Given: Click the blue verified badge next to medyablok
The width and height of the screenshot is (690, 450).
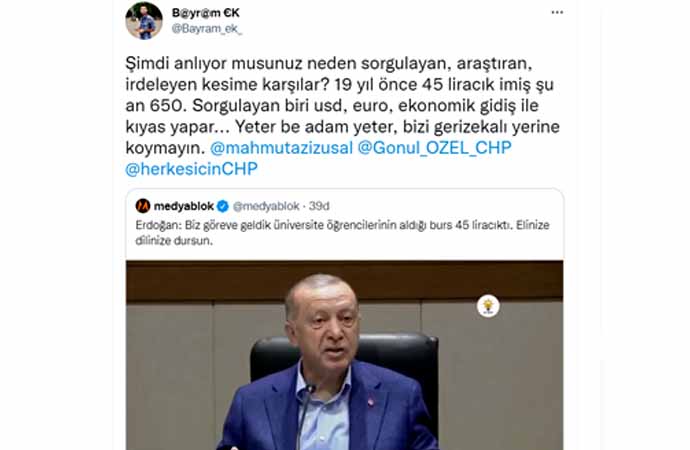Looking at the screenshot, I should [223, 206].
